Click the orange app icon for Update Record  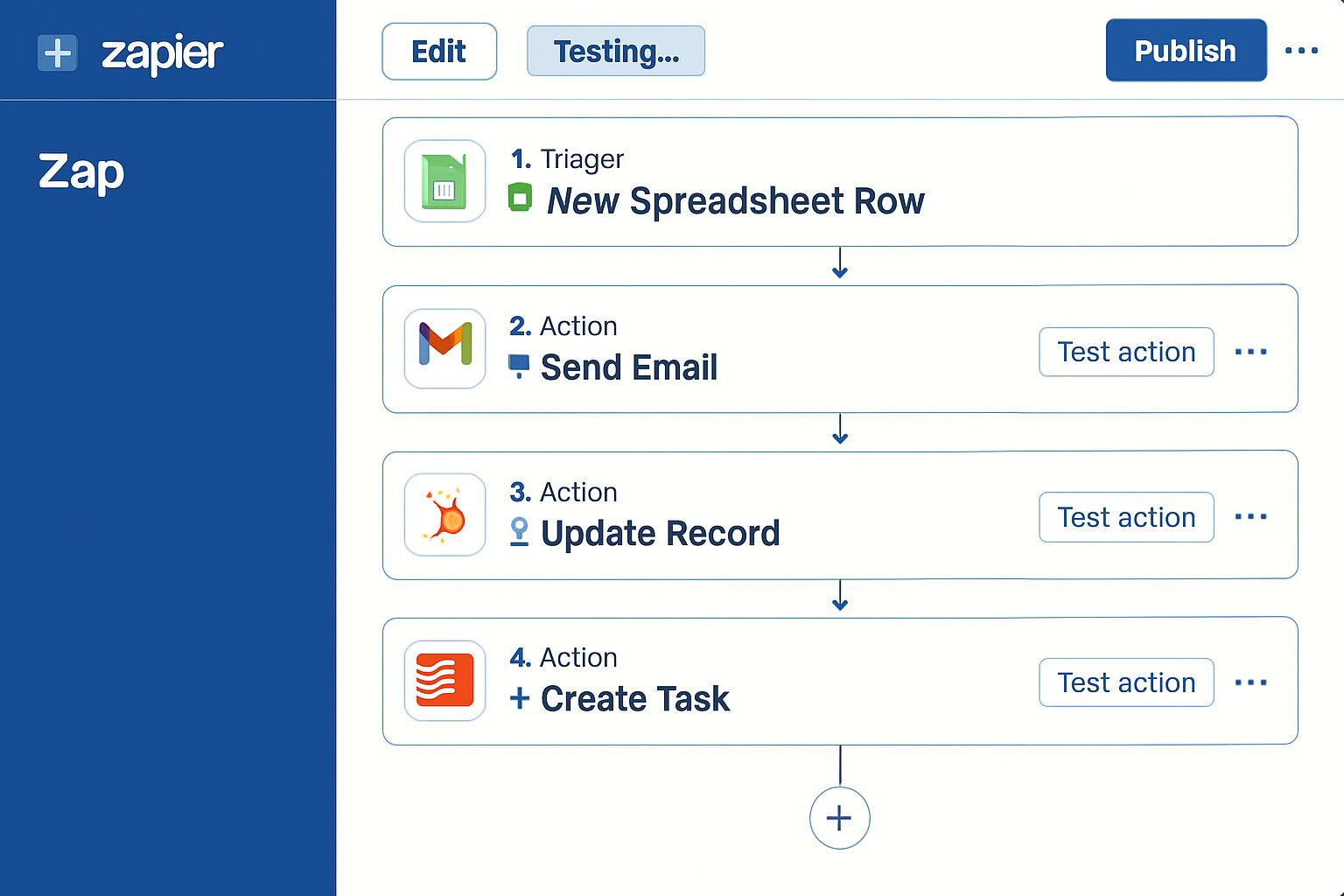pyautogui.click(x=444, y=514)
